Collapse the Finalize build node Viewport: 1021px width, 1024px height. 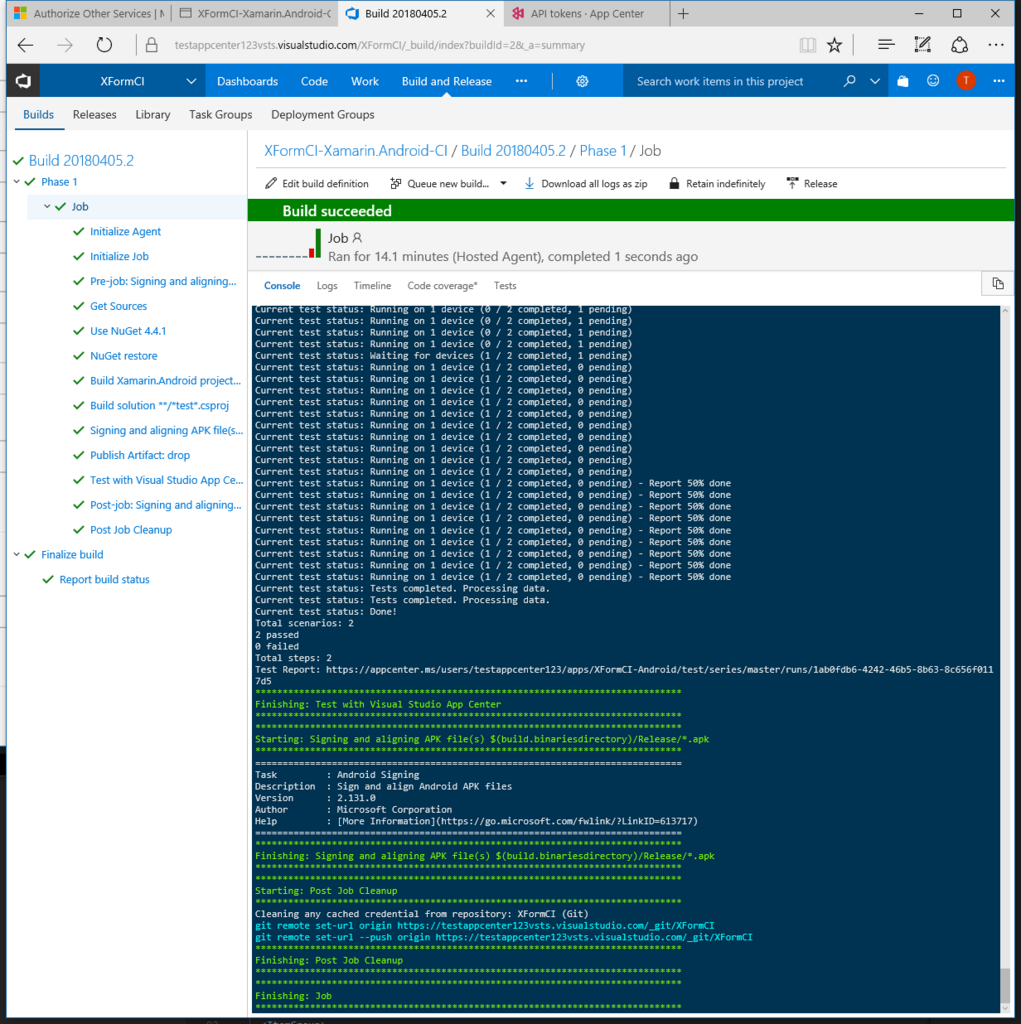(x=16, y=554)
